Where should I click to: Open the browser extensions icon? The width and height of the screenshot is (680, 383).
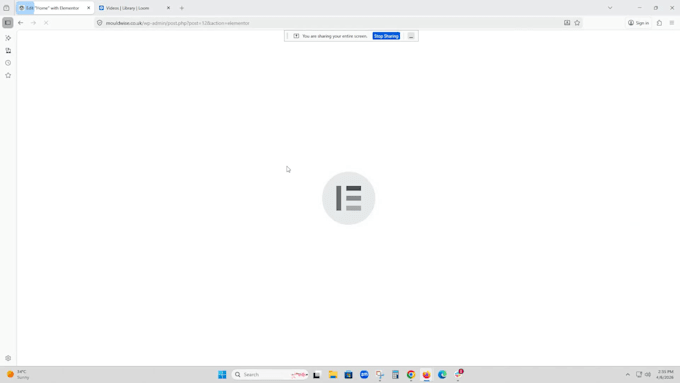659,23
